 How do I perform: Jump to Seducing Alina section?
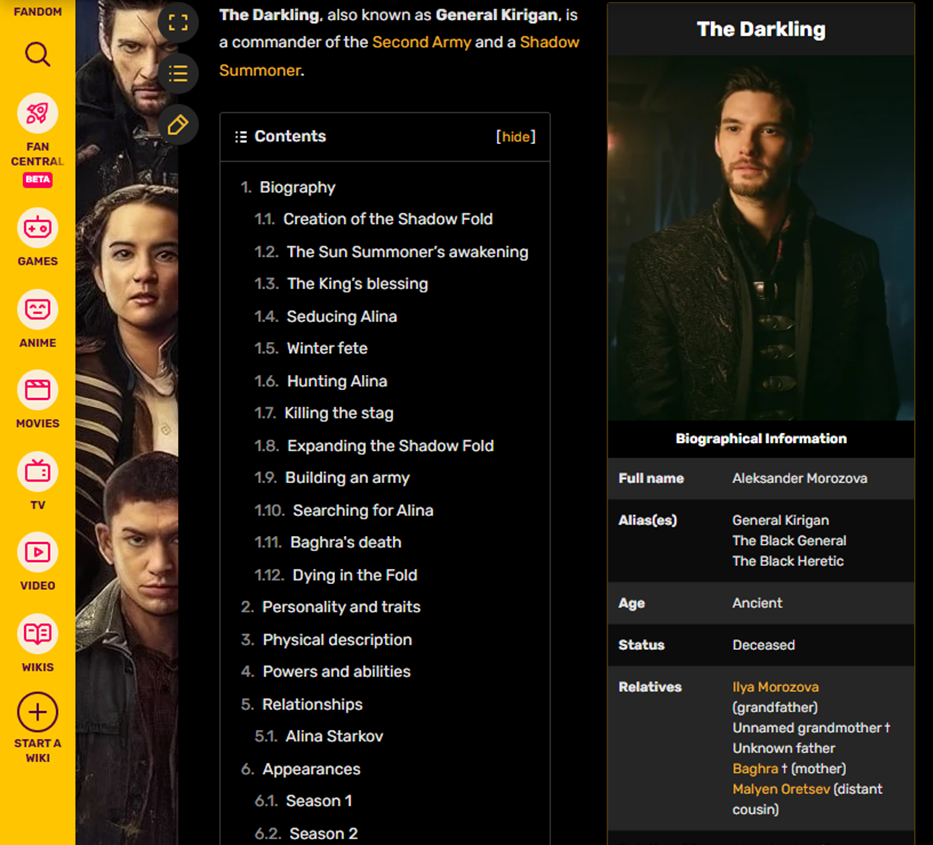click(x=342, y=317)
